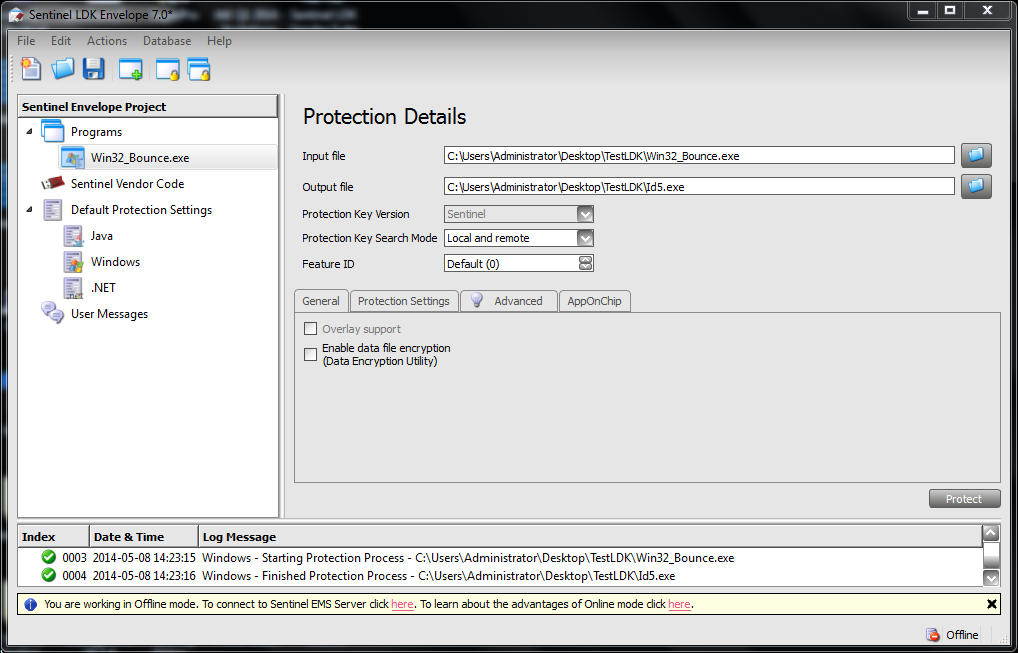Expand the Feature ID selector
Image resolution: width=1018 pixels, height=653 pixels.
point(583,262)
